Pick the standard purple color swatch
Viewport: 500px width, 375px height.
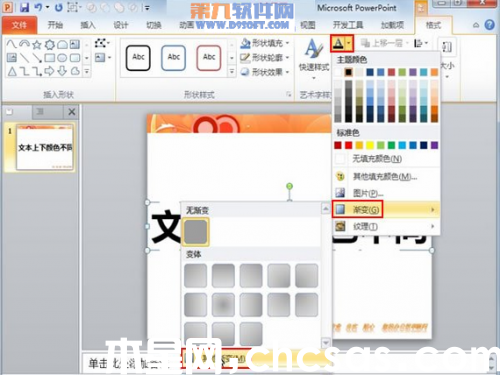(434, 145)
